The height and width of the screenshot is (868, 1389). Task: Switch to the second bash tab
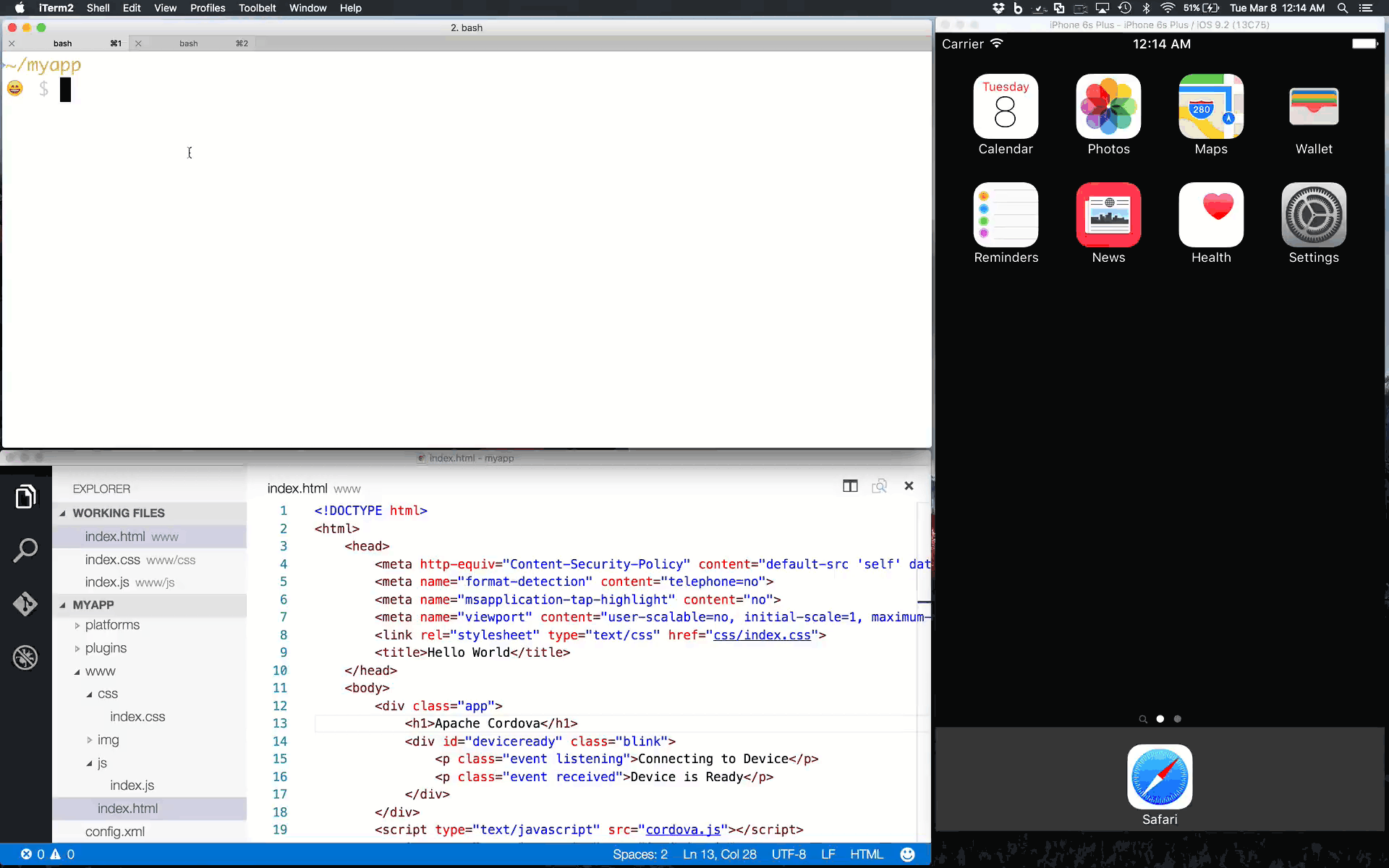point(190,43)
